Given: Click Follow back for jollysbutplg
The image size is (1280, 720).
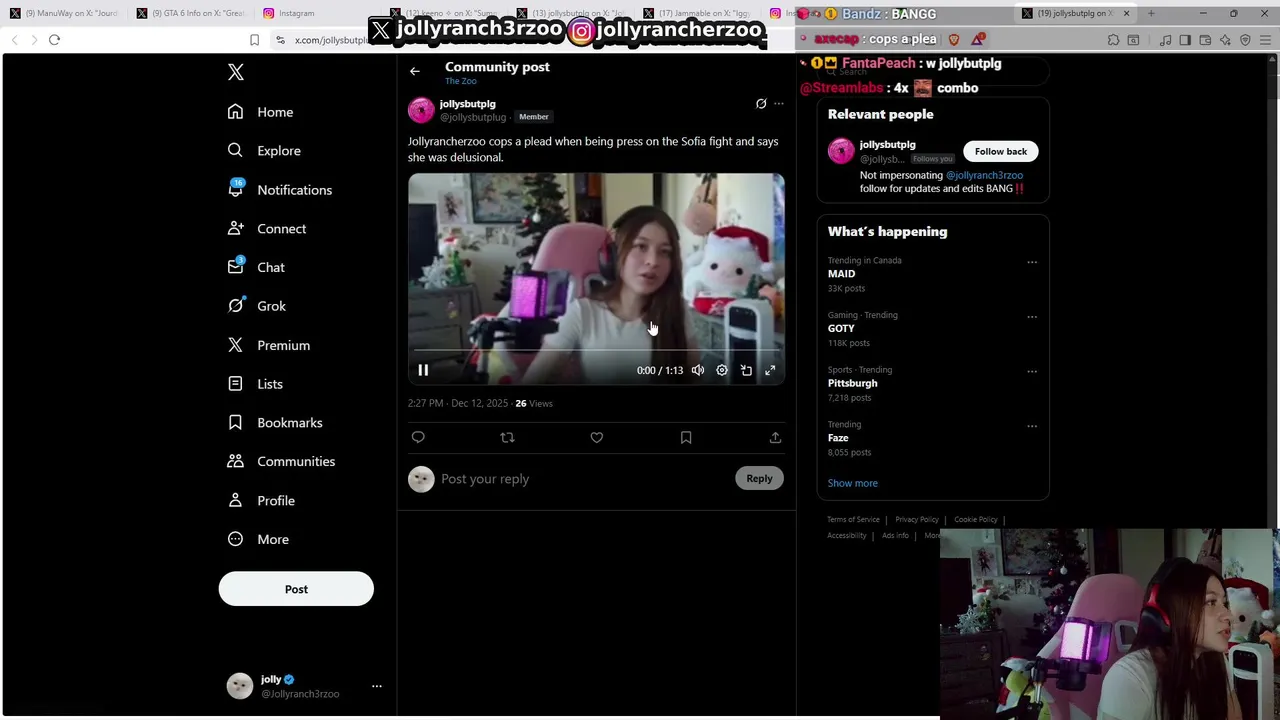Looking at the screenshot, I should (1001, 151).
